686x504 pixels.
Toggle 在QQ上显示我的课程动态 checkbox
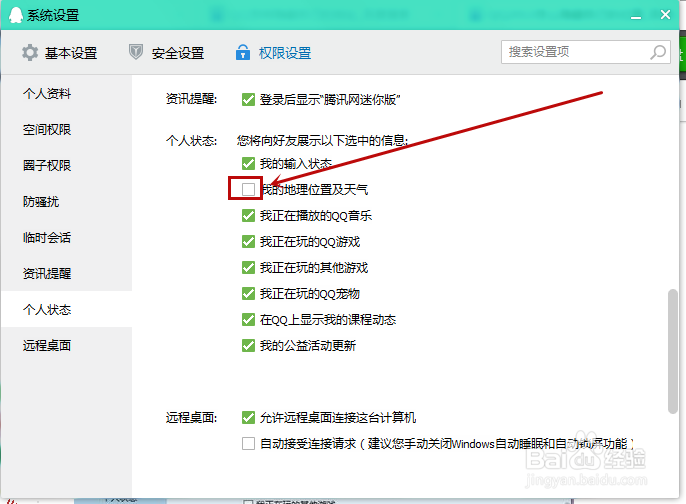[x=248, y=320]
